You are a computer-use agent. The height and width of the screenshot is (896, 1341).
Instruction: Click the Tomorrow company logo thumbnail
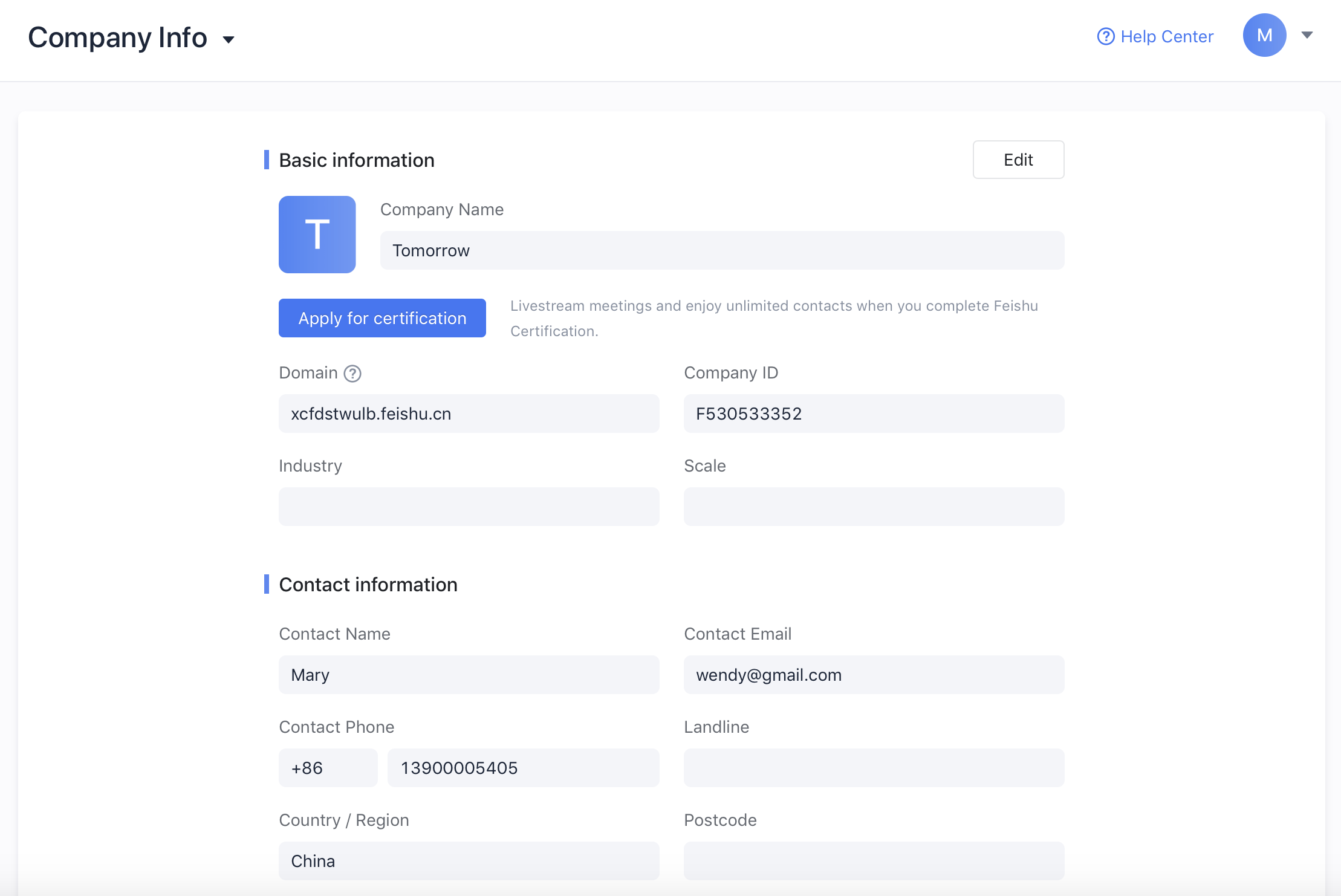[317, 234]
